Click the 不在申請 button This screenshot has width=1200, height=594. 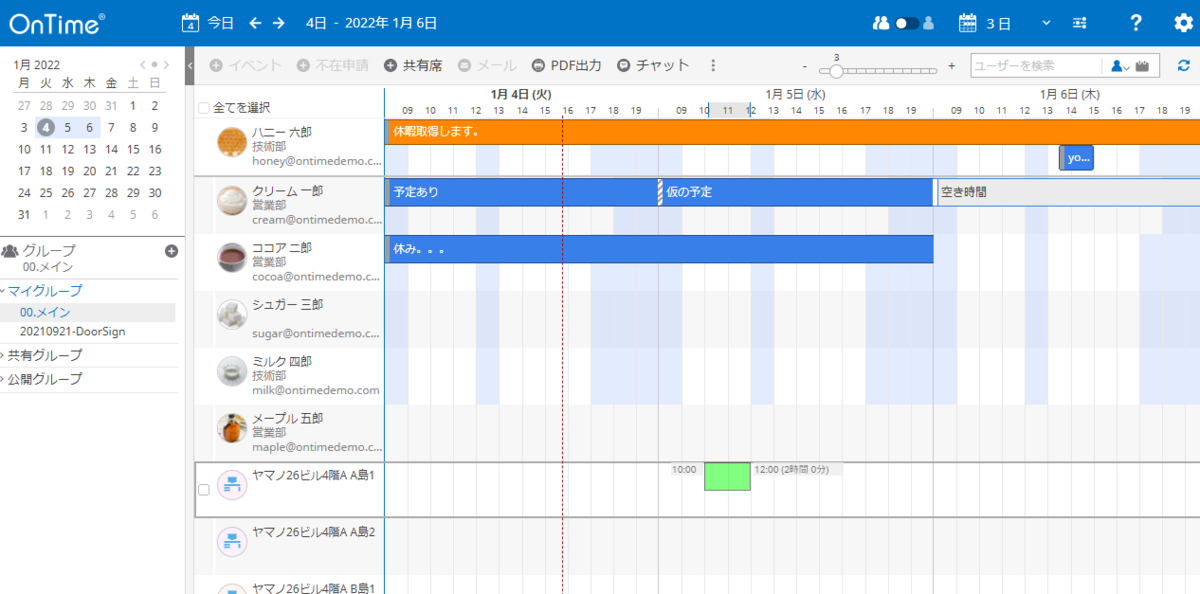click(x=332, y=65)
